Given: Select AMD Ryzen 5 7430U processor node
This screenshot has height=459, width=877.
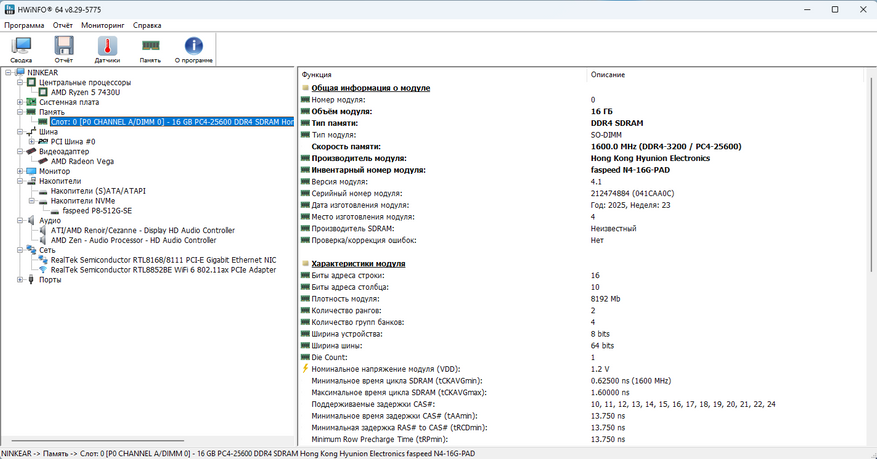Looking at the screenshot, I should 85,92.
